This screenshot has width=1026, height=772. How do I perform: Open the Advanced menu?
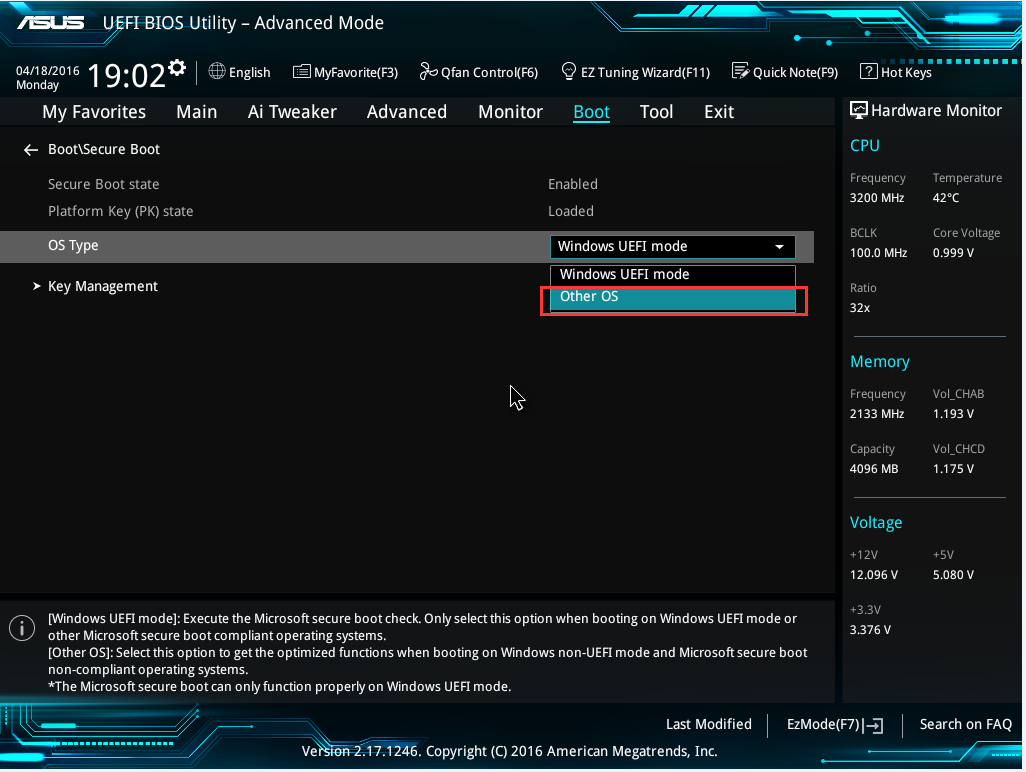[406, 112]
